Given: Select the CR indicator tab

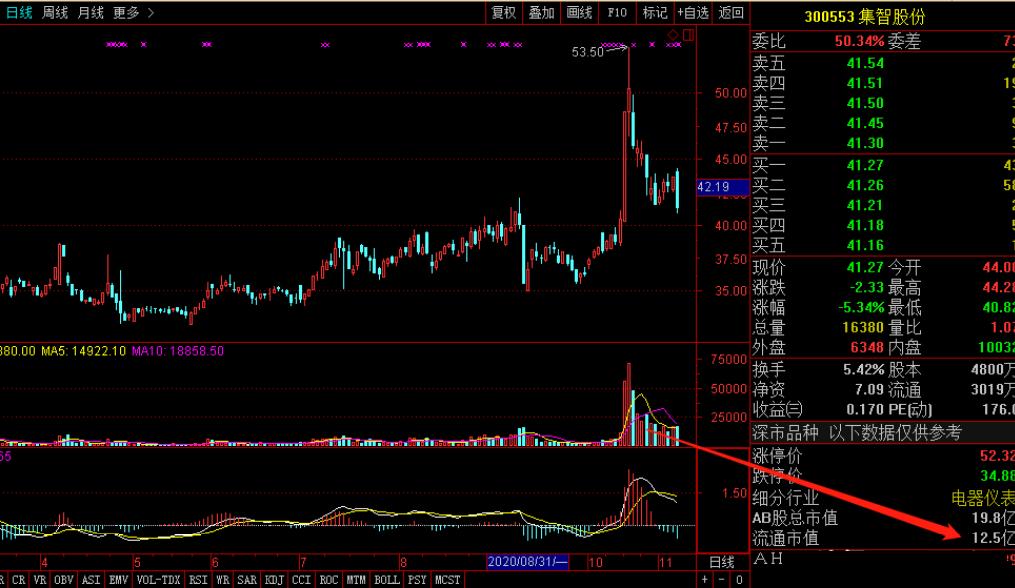Looking at the screenshot, I should [x=19, y=580].
